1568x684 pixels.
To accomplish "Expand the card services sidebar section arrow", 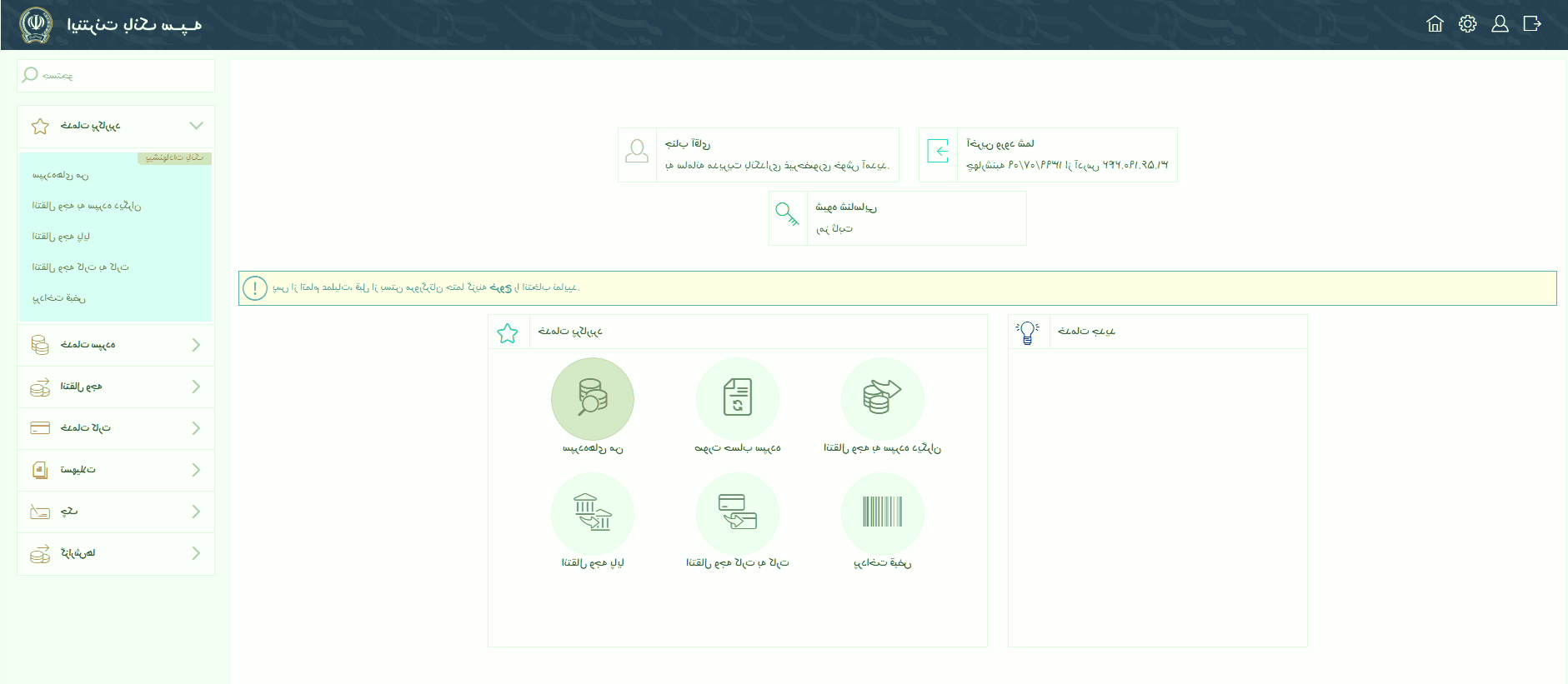I will pos(196,428).
